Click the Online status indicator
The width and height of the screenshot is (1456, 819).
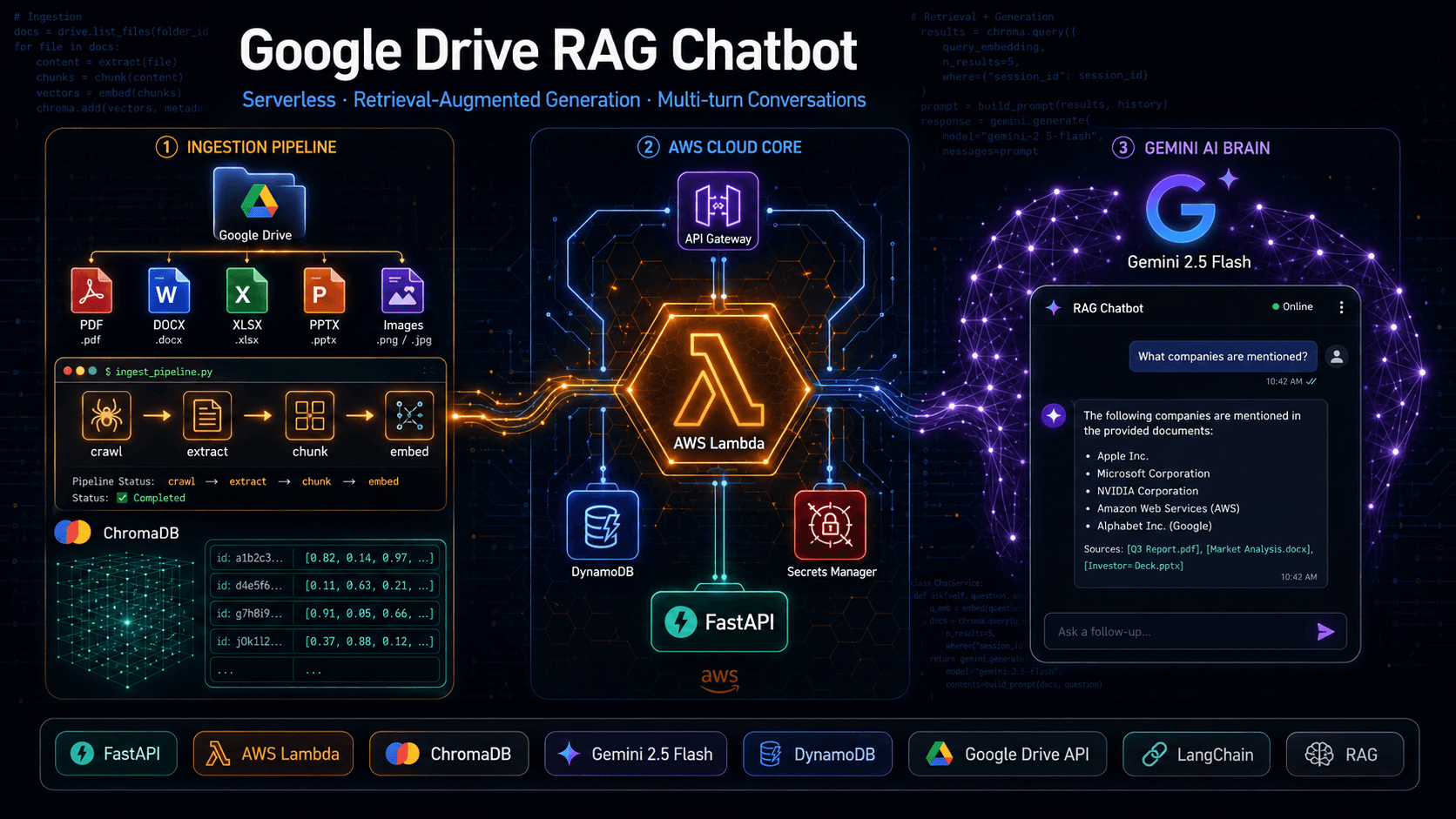click(1293, 306)
